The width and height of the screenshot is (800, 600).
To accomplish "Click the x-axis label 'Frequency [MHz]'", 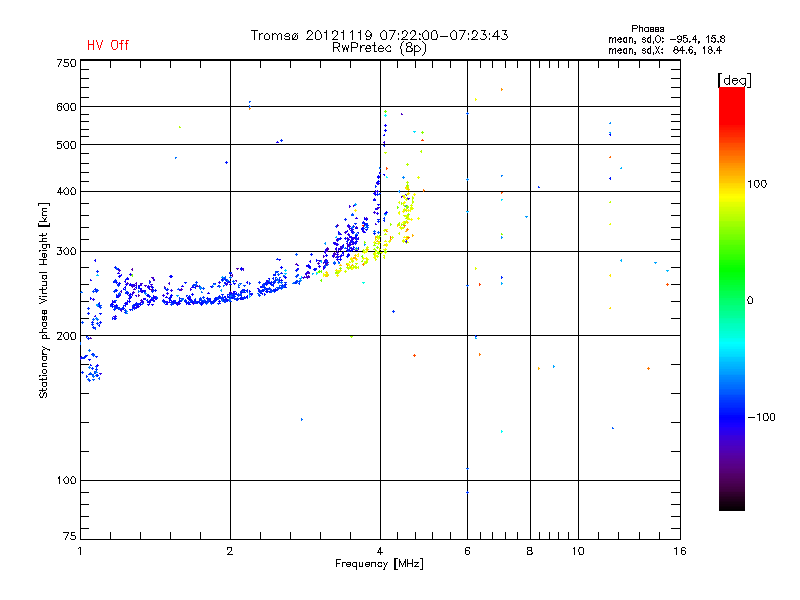I will pyautogui.click(x=379, y=564).
